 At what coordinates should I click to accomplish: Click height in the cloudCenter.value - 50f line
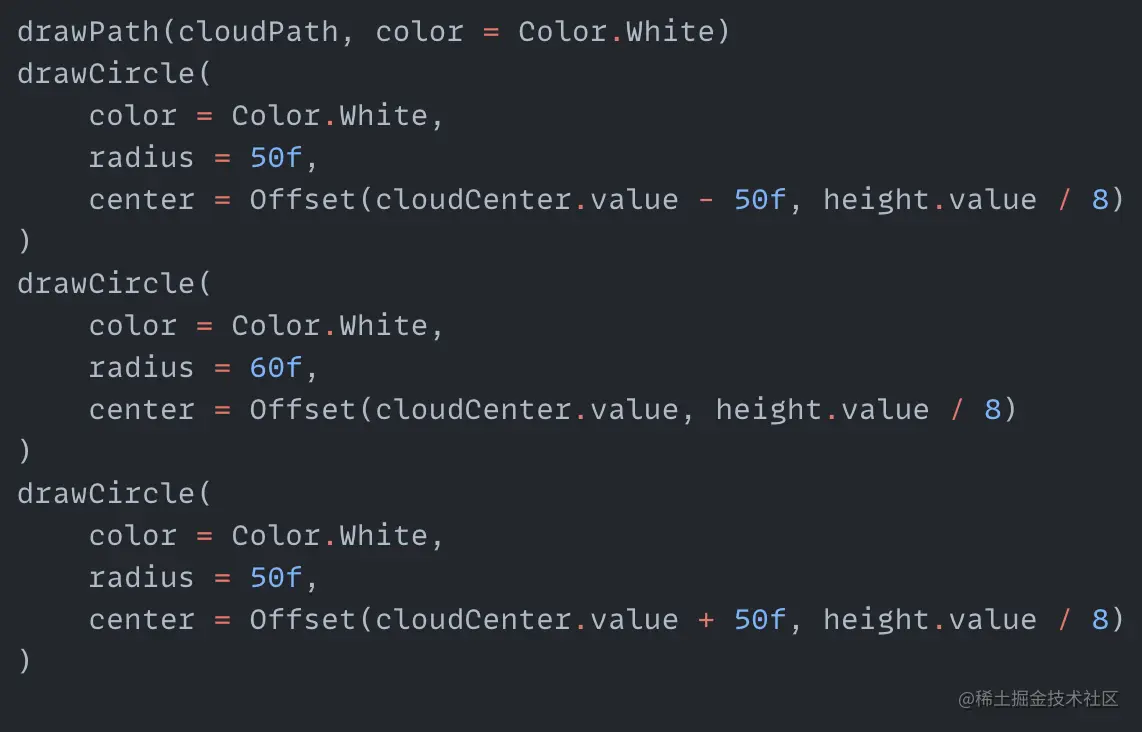(x=877, y=200)
